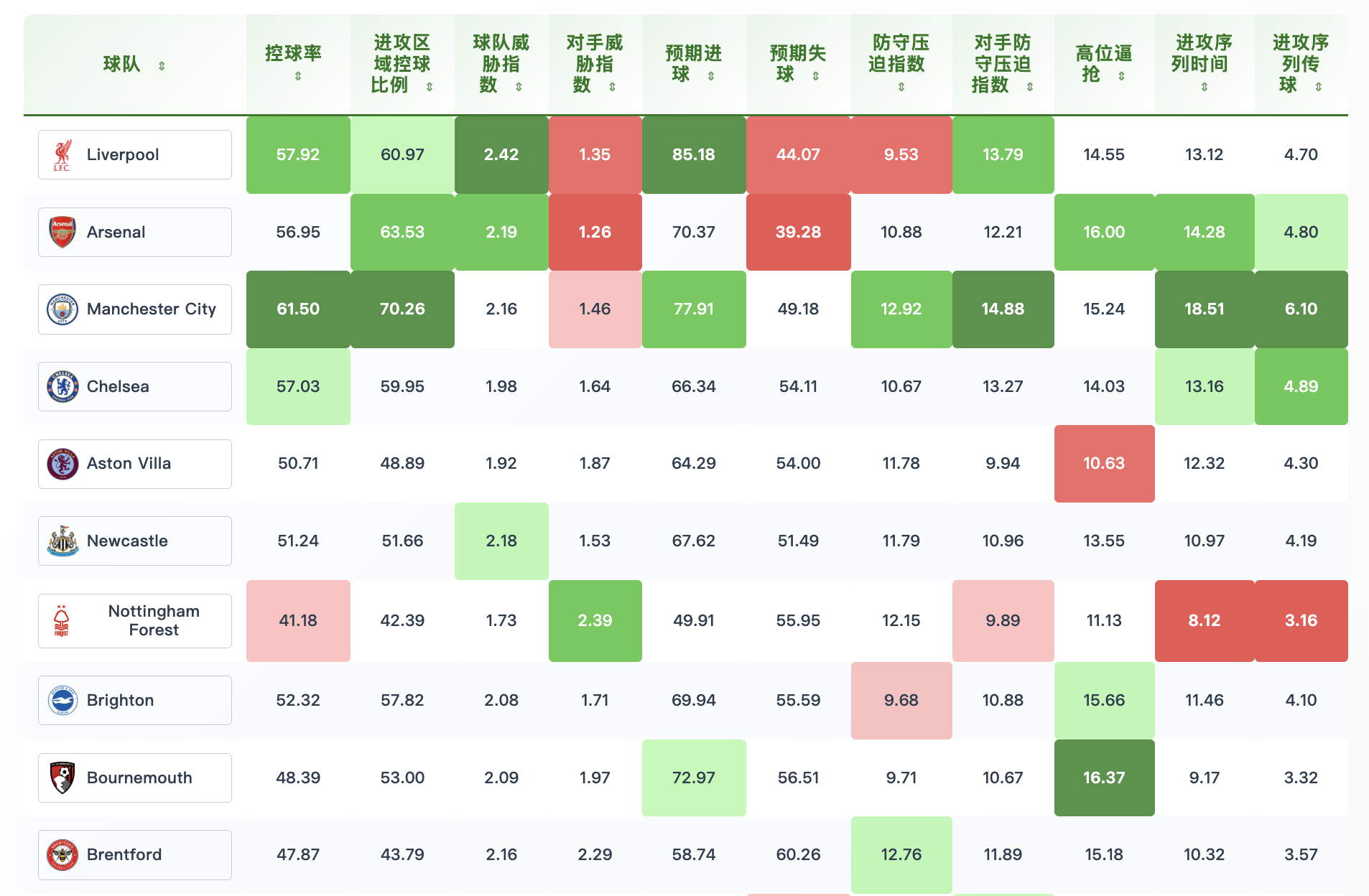Select the 球队威胁指数 column header

[501, 64]
